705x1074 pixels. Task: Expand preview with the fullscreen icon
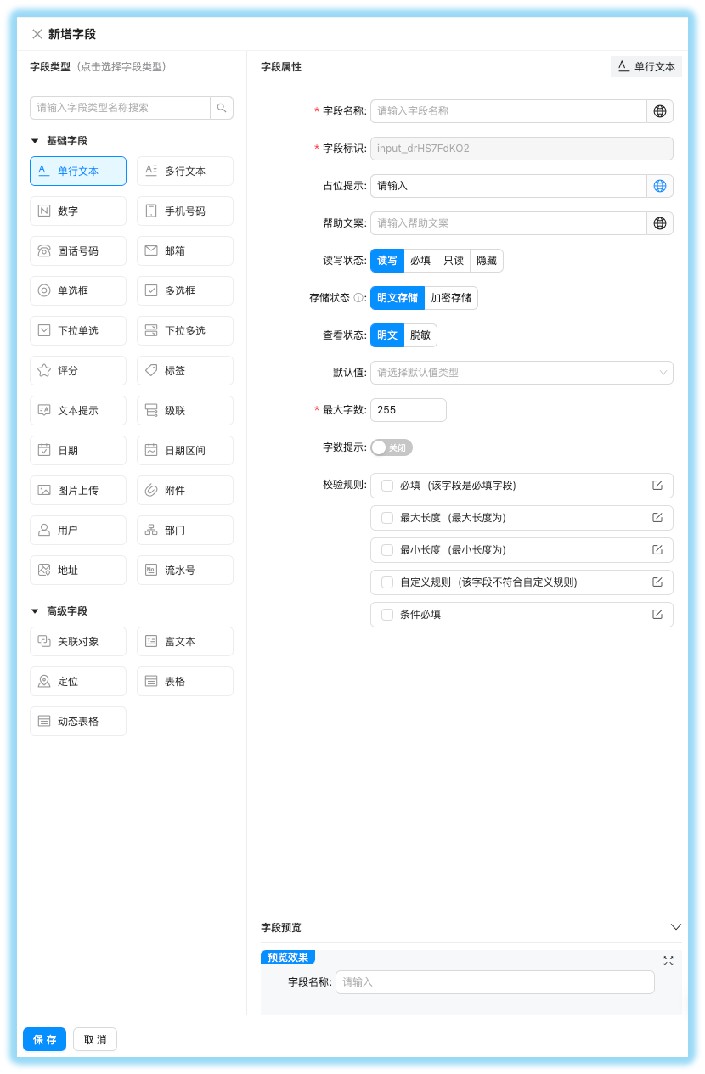point(668,960)
